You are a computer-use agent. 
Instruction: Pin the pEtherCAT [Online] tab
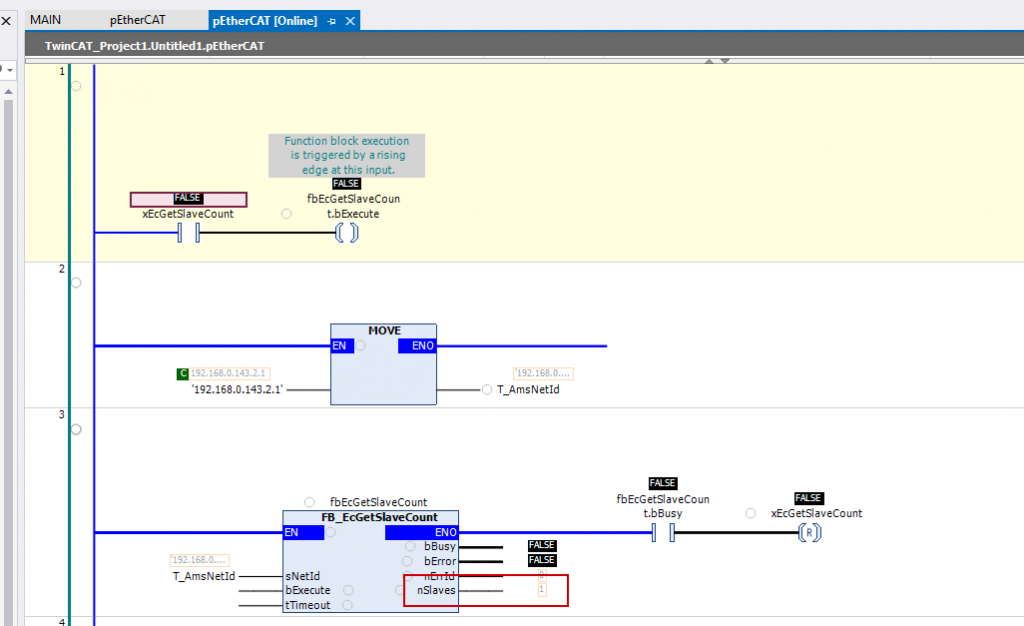click(x=332, y=21)
